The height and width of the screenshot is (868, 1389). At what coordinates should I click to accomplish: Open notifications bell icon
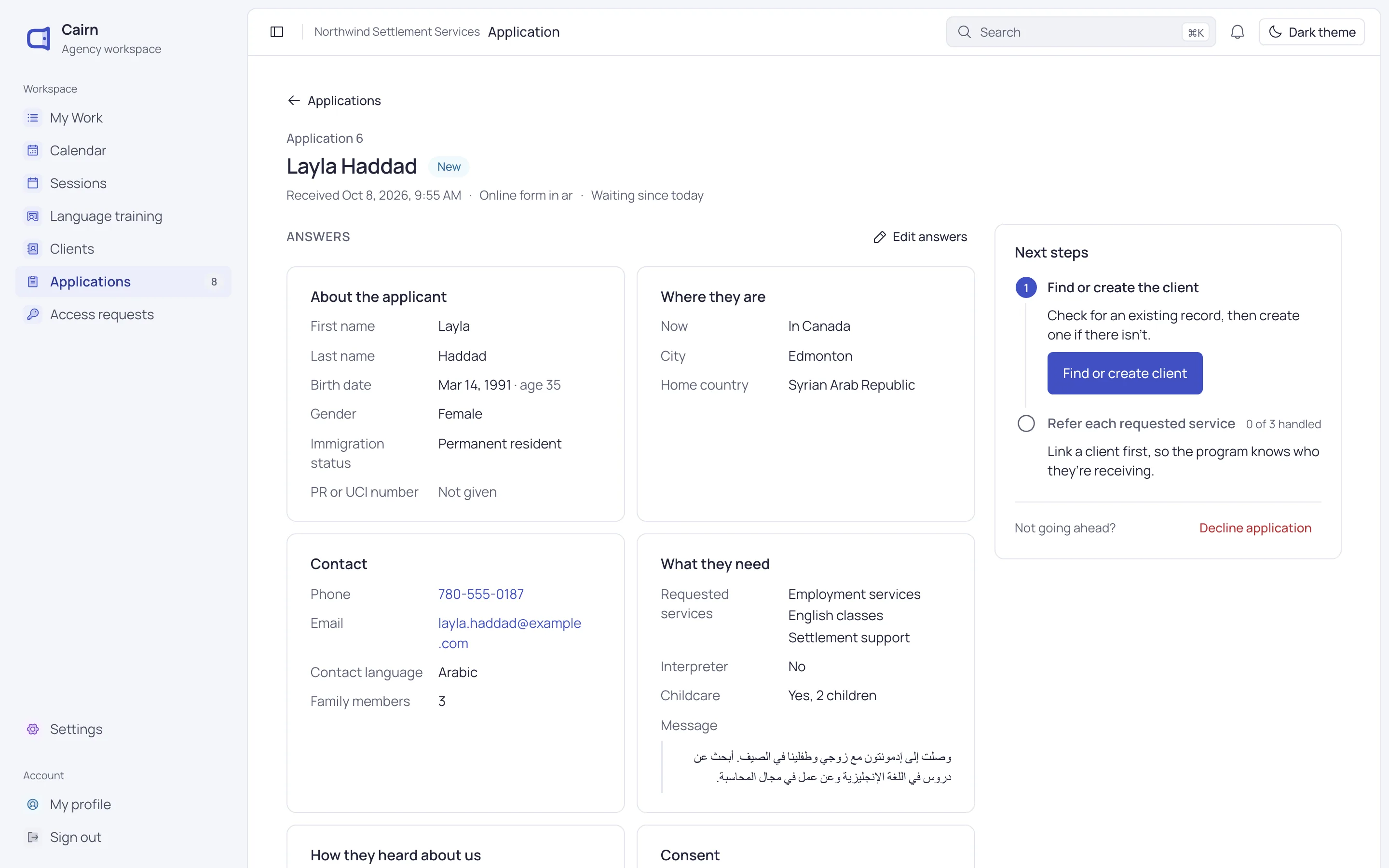(x=1238, y=32)
